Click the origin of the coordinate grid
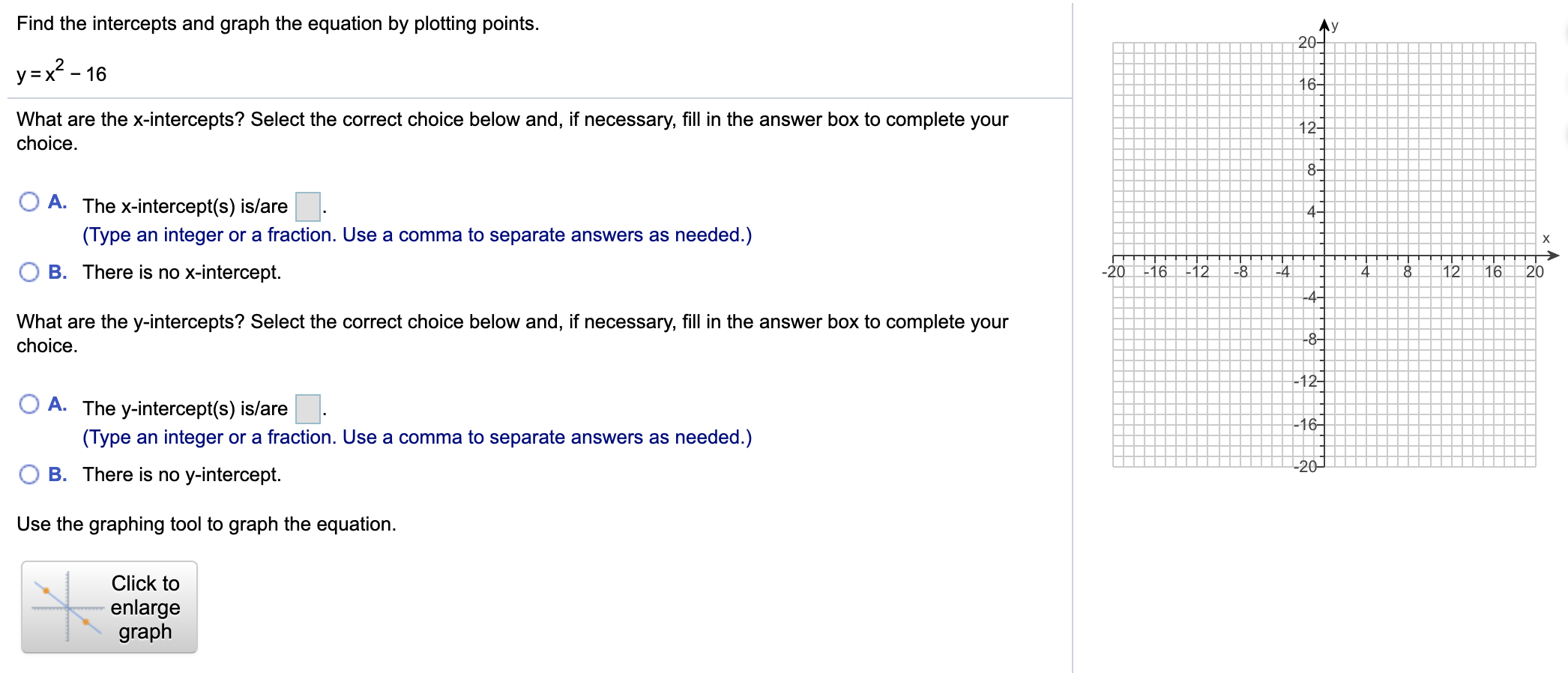Image resolution: width=1568 pixels, height=673 pixels. pos(1324,255)
